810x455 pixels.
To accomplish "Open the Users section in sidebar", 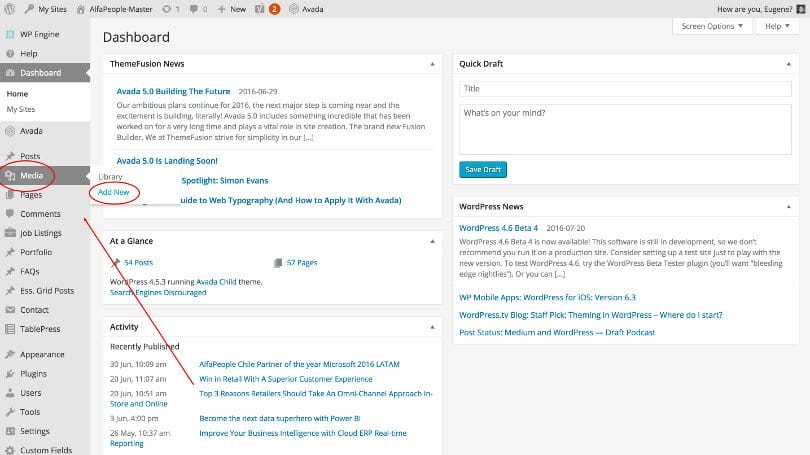I will (31, 393).
